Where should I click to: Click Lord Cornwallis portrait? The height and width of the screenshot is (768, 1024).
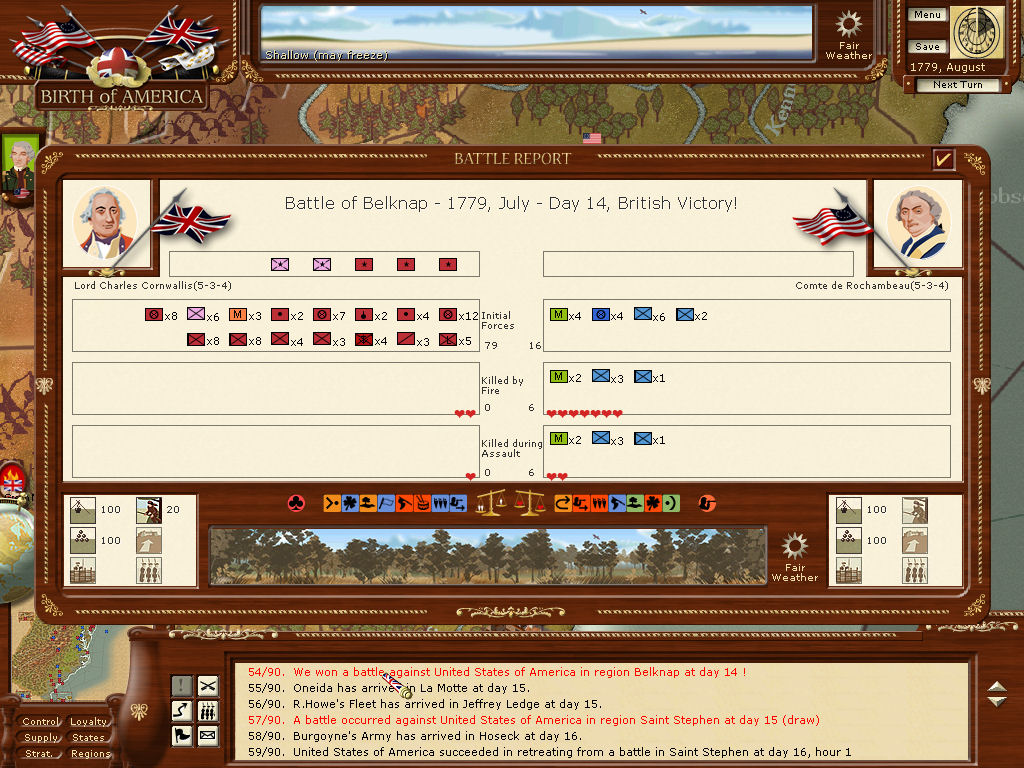pos(106,224)
